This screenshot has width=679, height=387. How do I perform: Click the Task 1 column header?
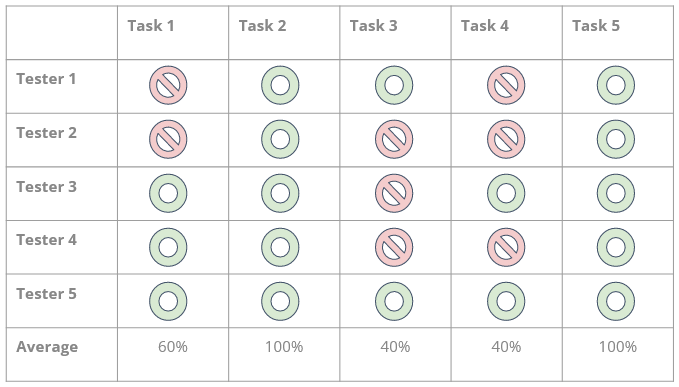pyautogui.click(x=151, y=26)
